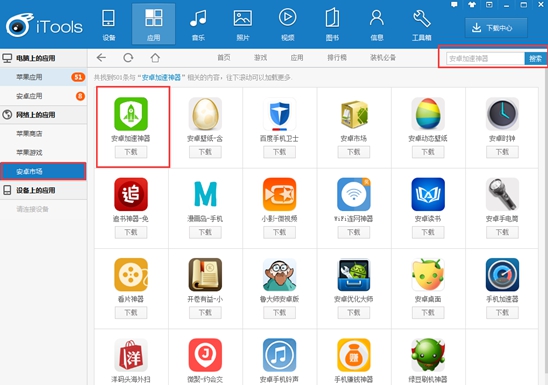Select the 装机必备 tab
This screenshot has height=385, width=548.
383,58
